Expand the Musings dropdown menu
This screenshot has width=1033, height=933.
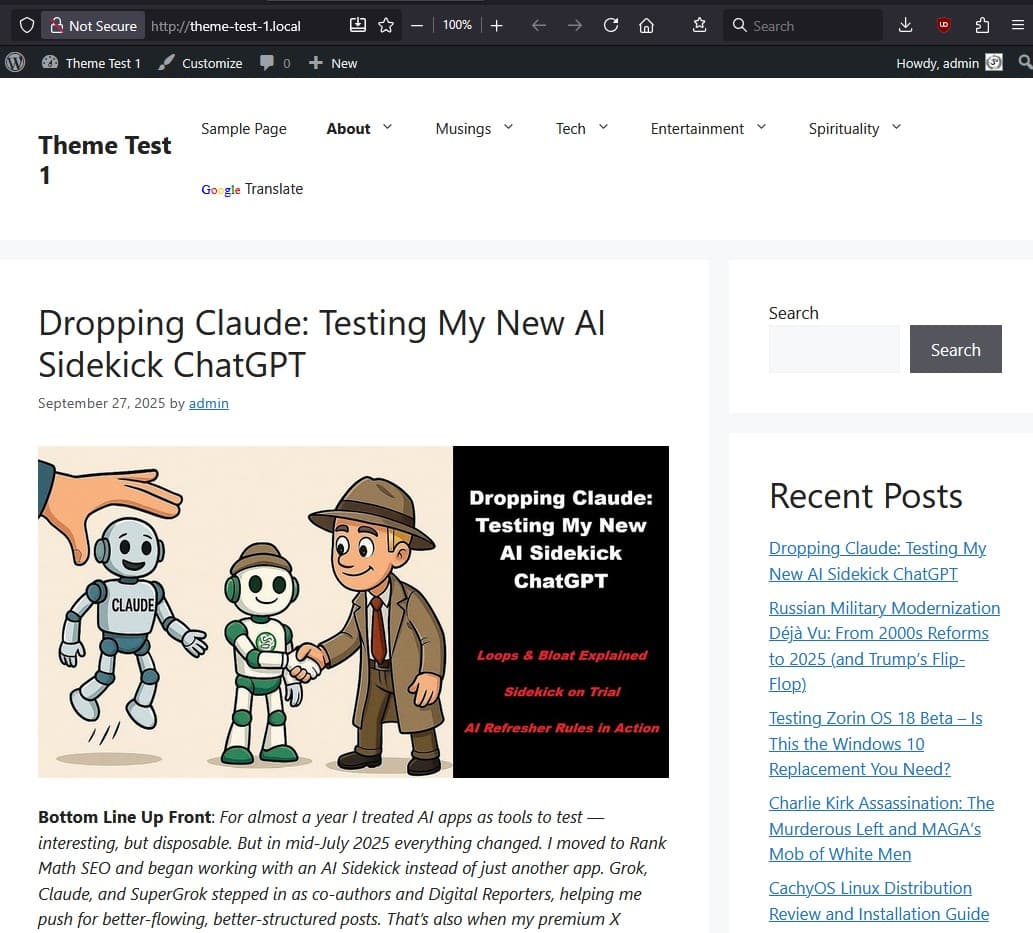(508, 127)
